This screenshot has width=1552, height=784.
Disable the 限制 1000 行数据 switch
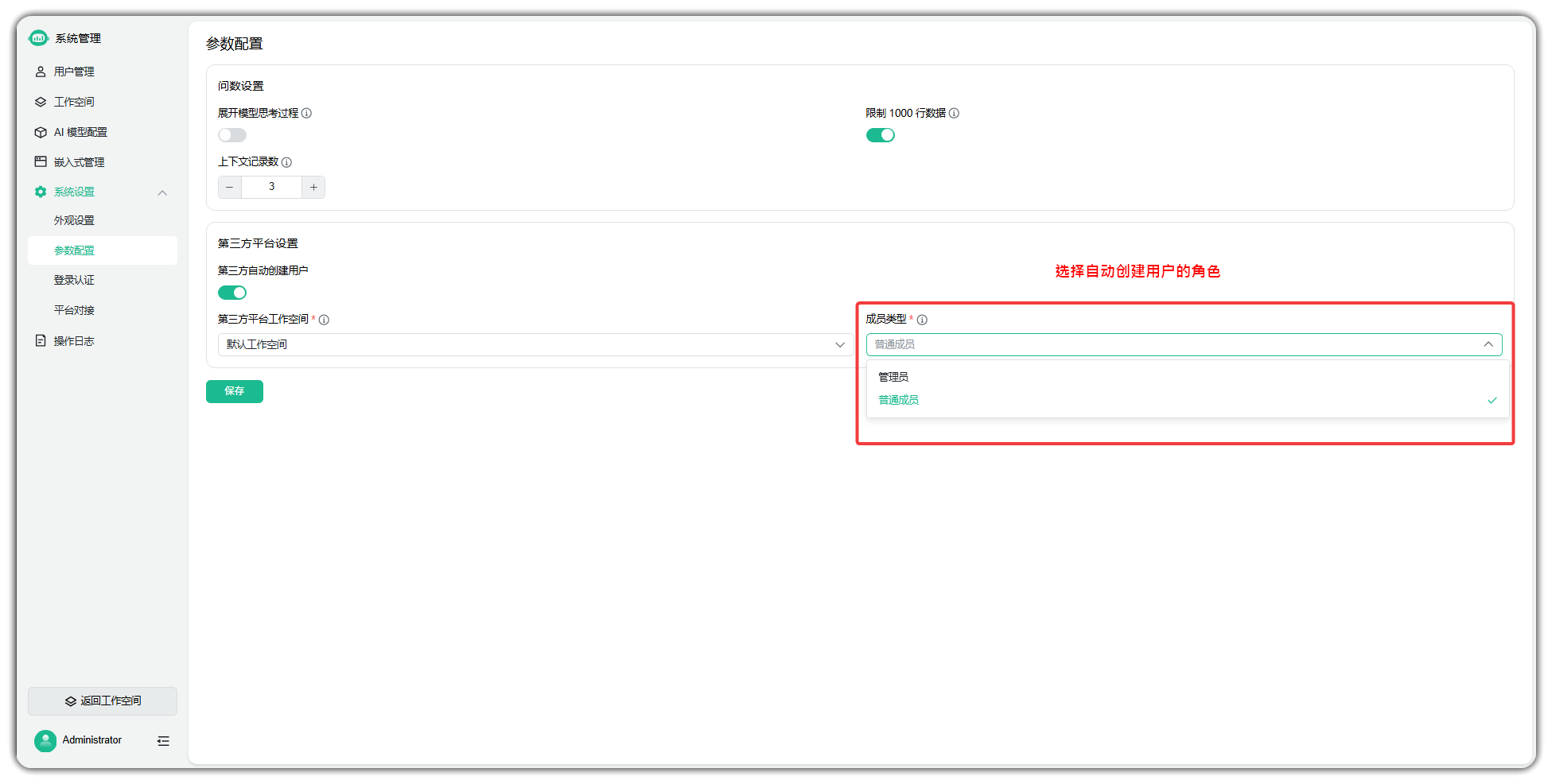coord(880,135)
